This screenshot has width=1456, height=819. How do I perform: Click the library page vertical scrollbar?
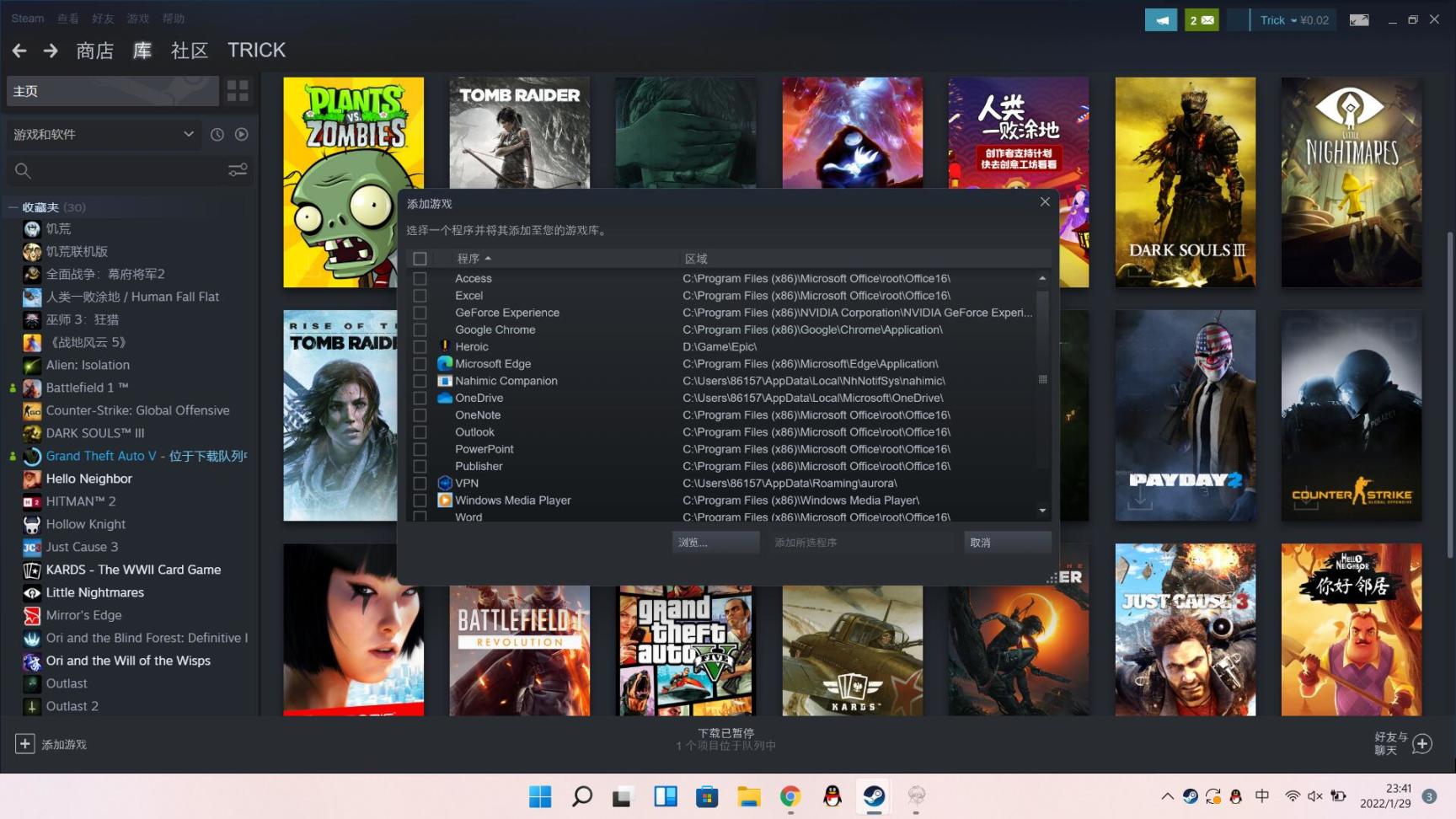coord(1449,394)
